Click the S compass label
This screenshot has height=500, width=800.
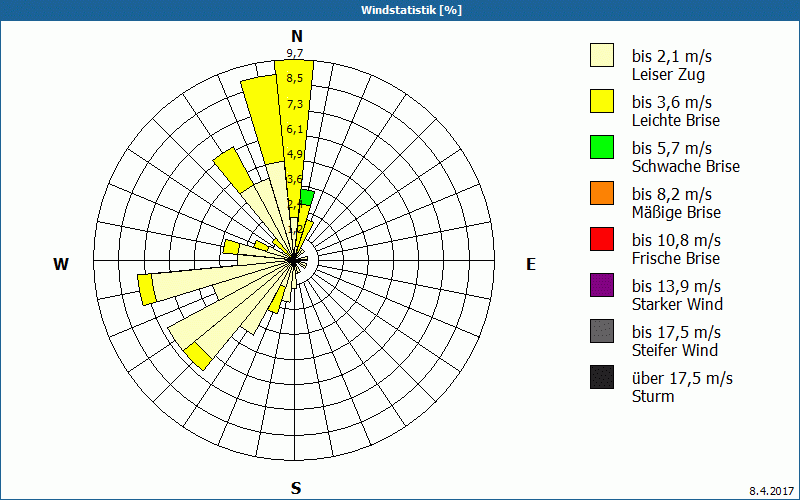point(296,488)
